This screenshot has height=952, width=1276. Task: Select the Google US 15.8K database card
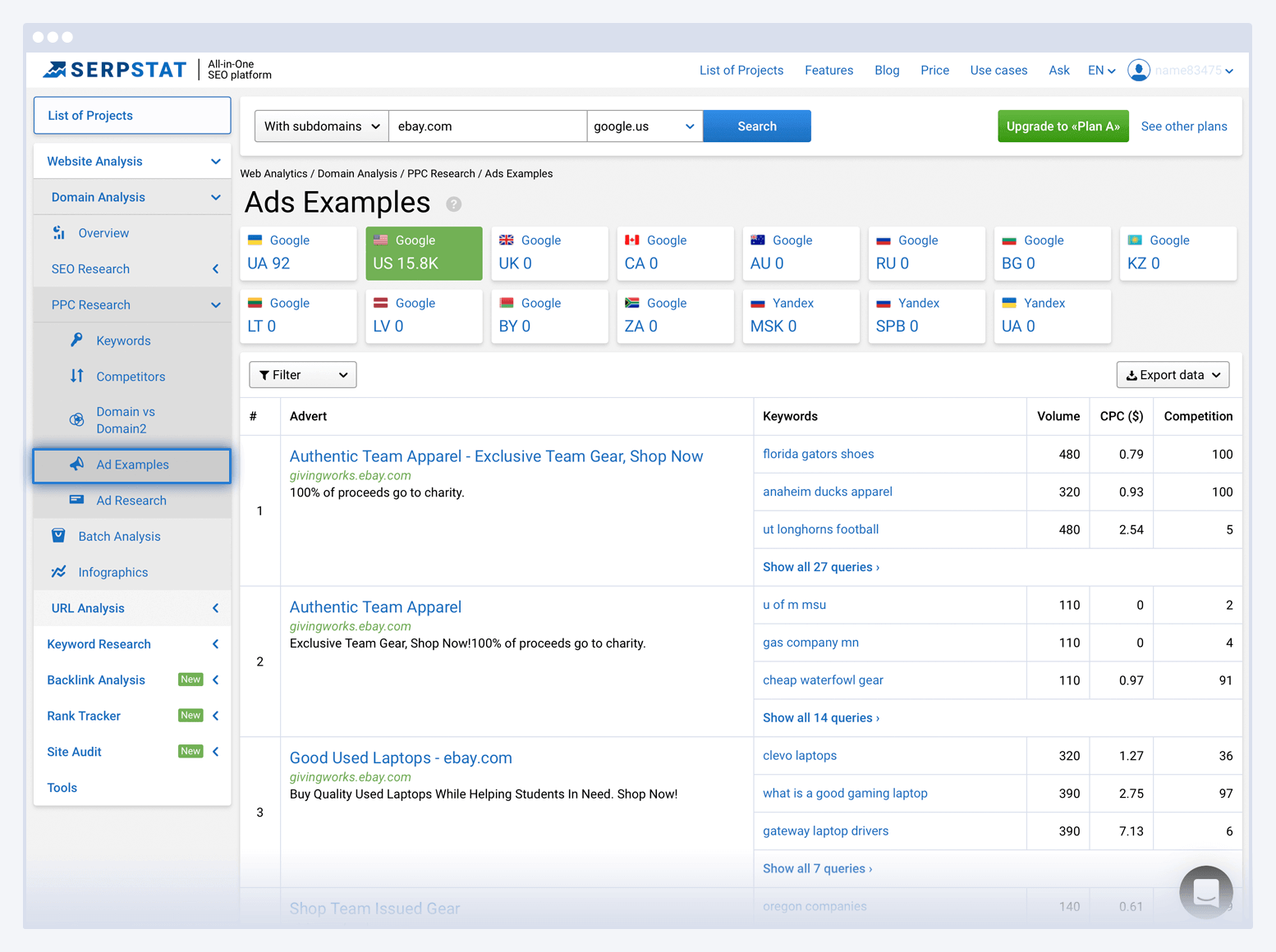424,253
